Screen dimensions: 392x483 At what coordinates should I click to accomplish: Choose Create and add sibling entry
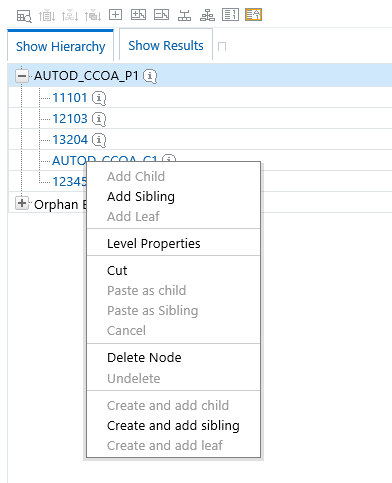coord(173,426)
